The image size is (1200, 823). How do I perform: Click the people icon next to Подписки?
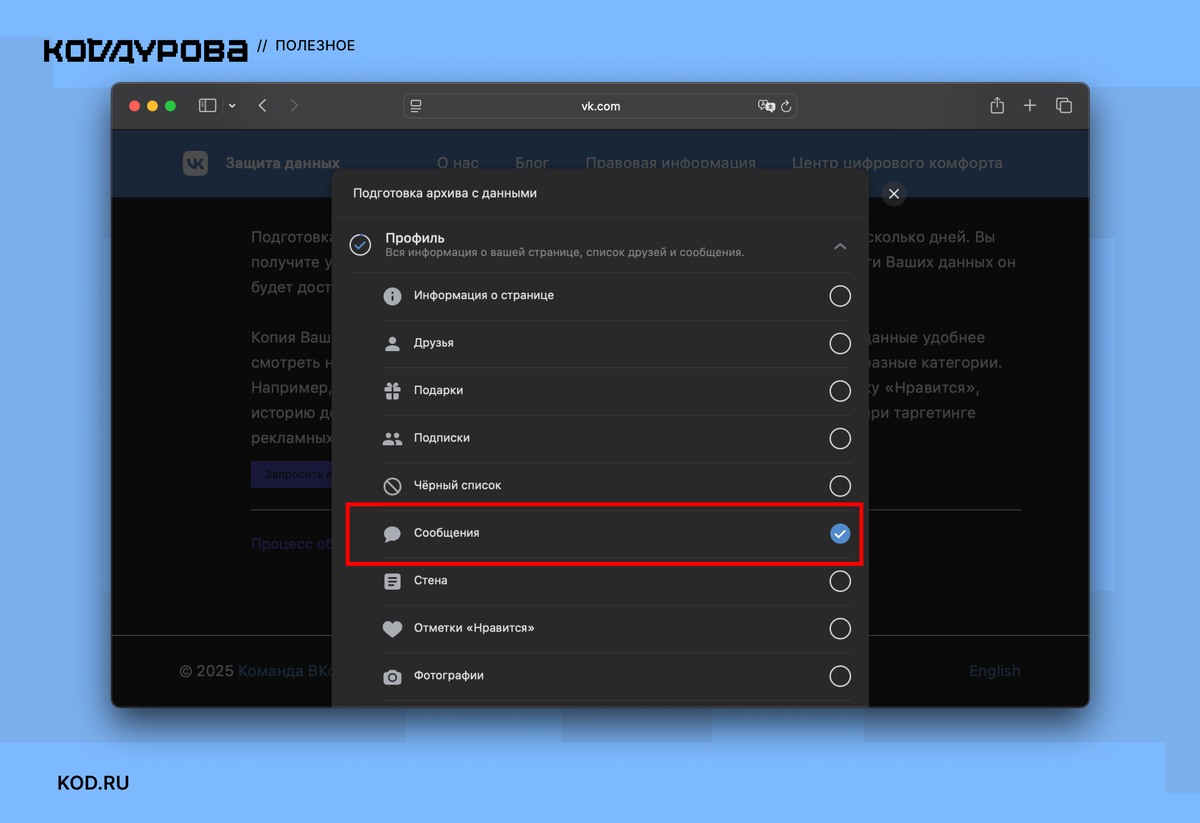click(x=392, y=438)
